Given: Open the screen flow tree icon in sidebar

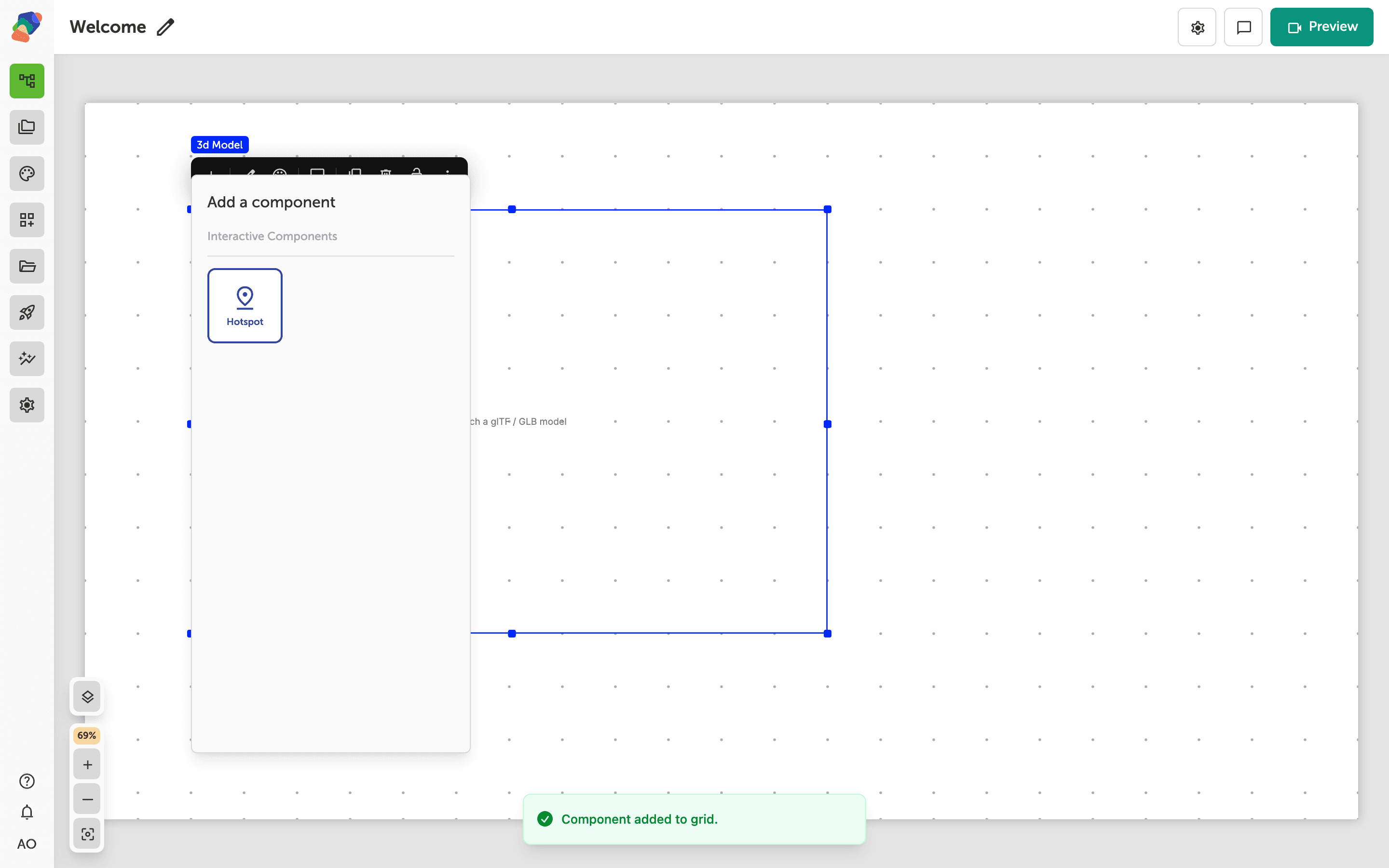Looking at the screenshot, I should pyautogui.click(x=27, y=81).
